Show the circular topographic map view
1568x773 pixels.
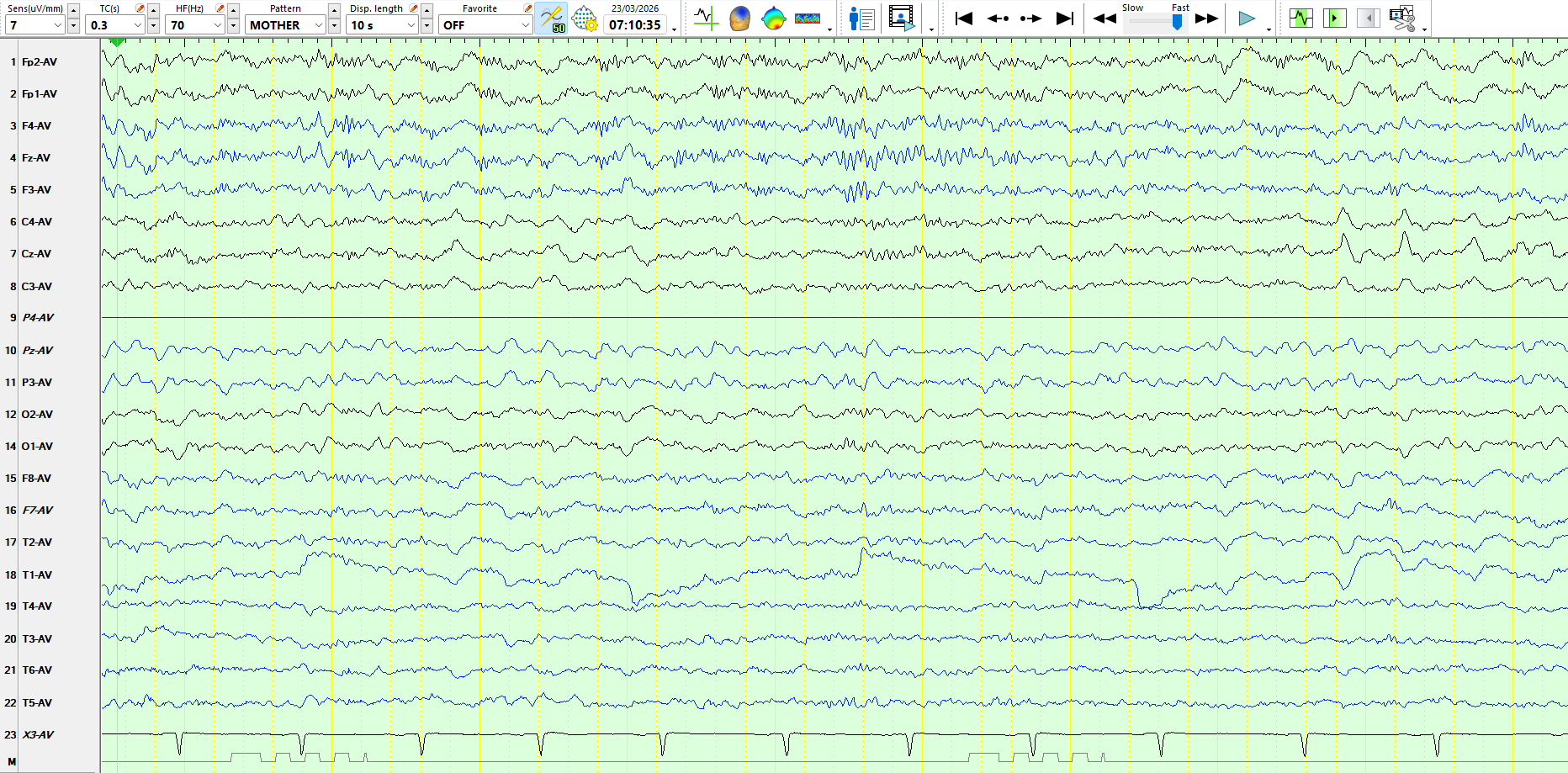(773, 18)
